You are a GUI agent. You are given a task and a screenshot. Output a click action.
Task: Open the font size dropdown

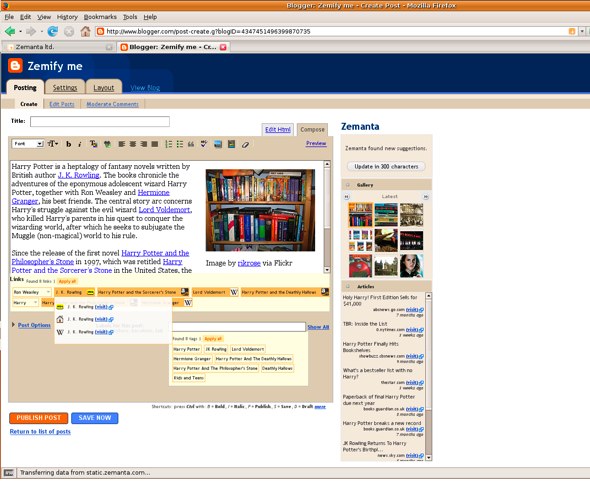click(x=53, y=144)
